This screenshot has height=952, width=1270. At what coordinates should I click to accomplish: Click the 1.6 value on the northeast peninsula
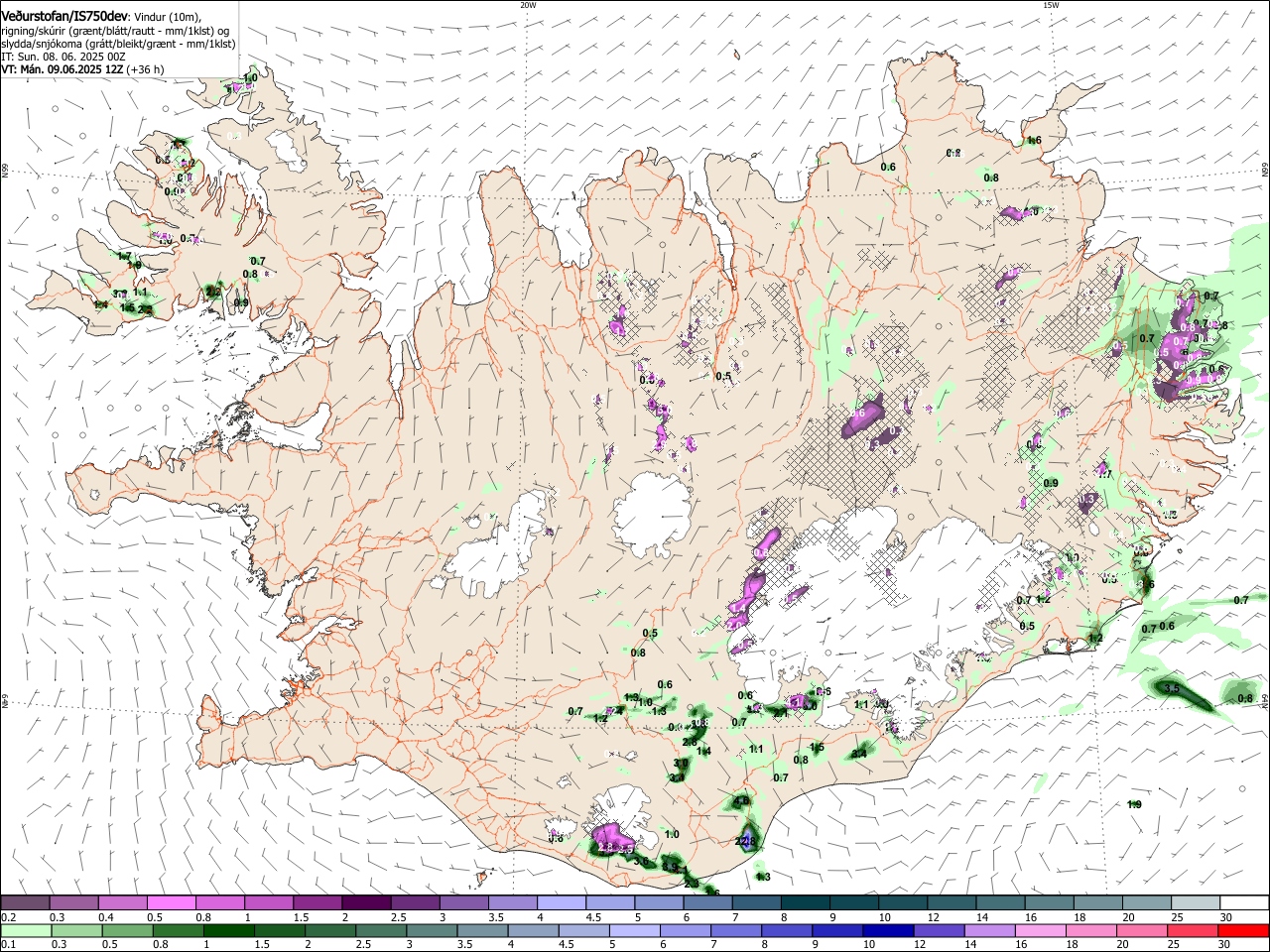(1034, 140)
